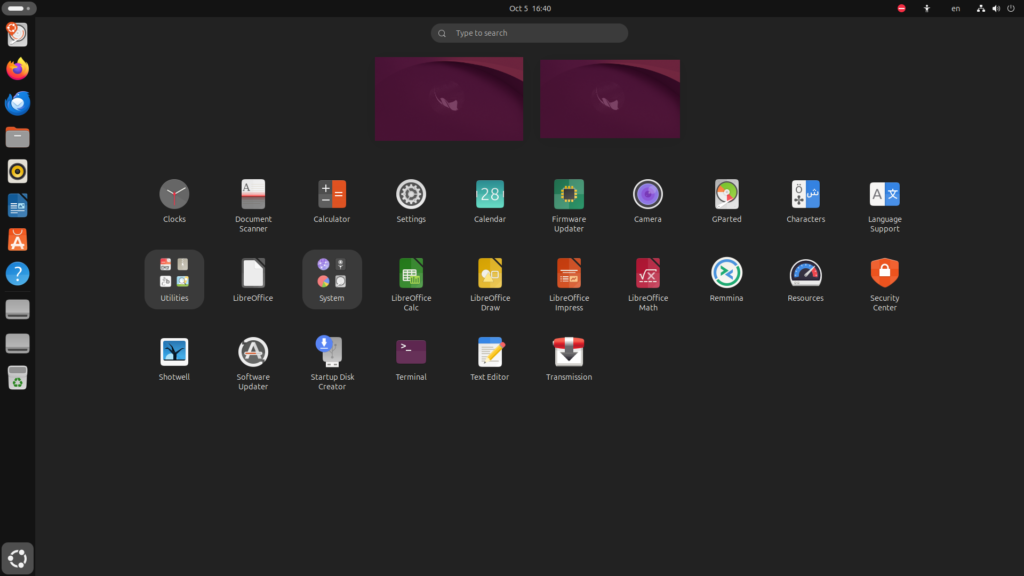Launch Shotwell photo manager
Image resolution: width=1024 pixels, height=576 pixels.
[x=174, y=359]
